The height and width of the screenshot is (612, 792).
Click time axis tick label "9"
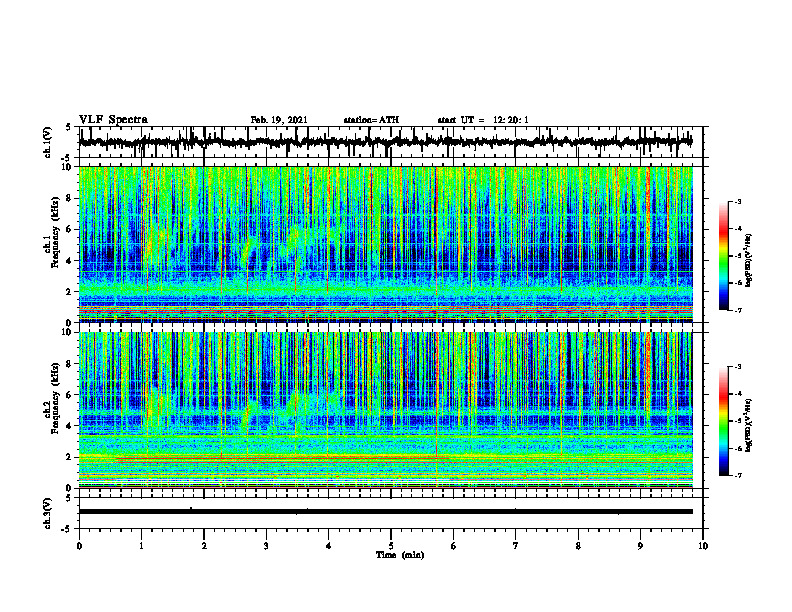tap(640, 546)
